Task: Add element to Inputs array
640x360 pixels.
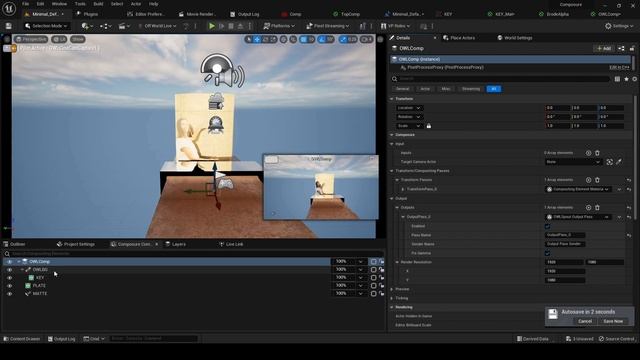Action: tap(588, 153)
